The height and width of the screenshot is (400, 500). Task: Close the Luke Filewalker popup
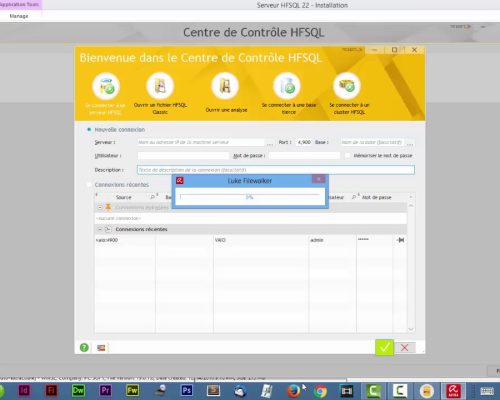coord(318,179)
